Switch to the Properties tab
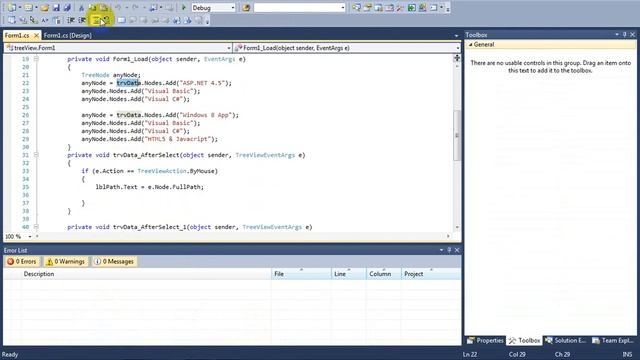The width and height of the screenshot is (640, 360). pyautogui.click(x=485, y=340)
